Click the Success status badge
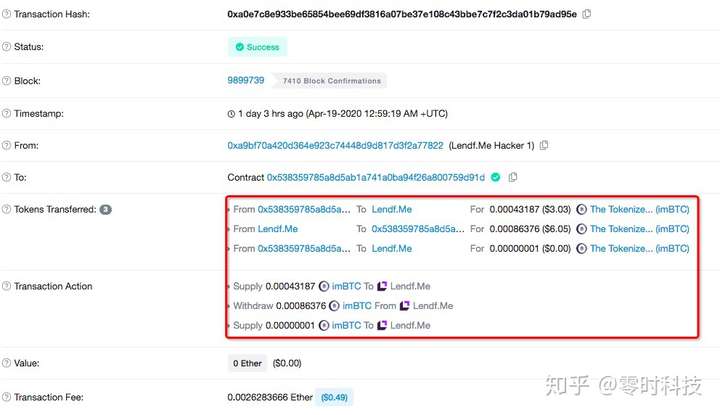 [x=257, y=47]
